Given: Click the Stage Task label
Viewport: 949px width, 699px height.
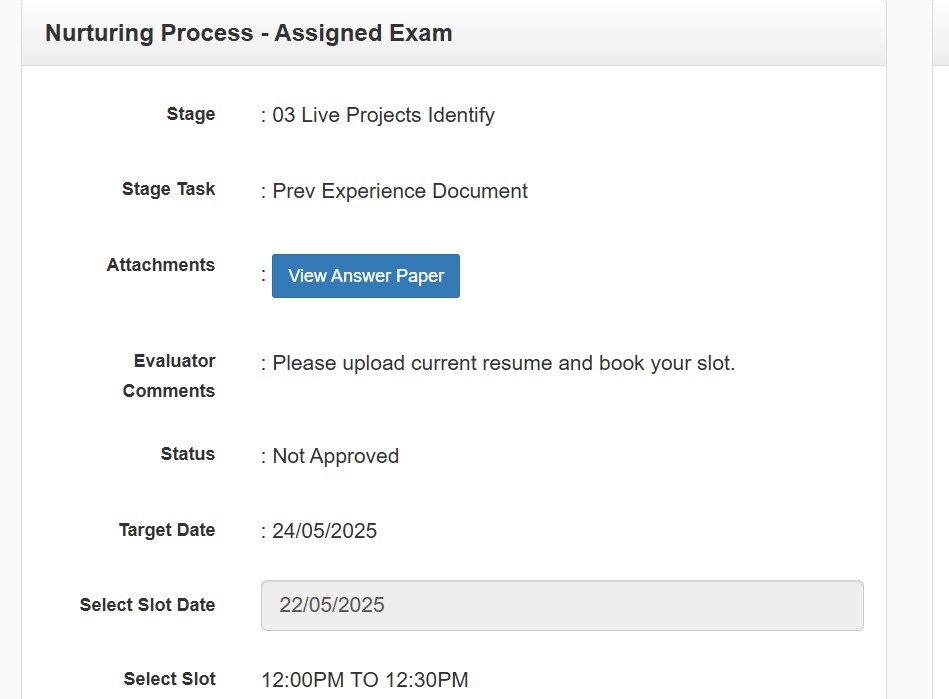Looking at the screenshot, I should (x=168, y=189).
